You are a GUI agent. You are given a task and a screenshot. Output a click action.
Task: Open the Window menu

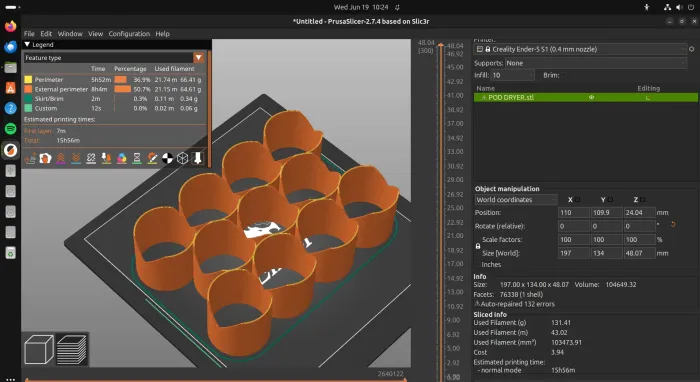pos(70,33)
